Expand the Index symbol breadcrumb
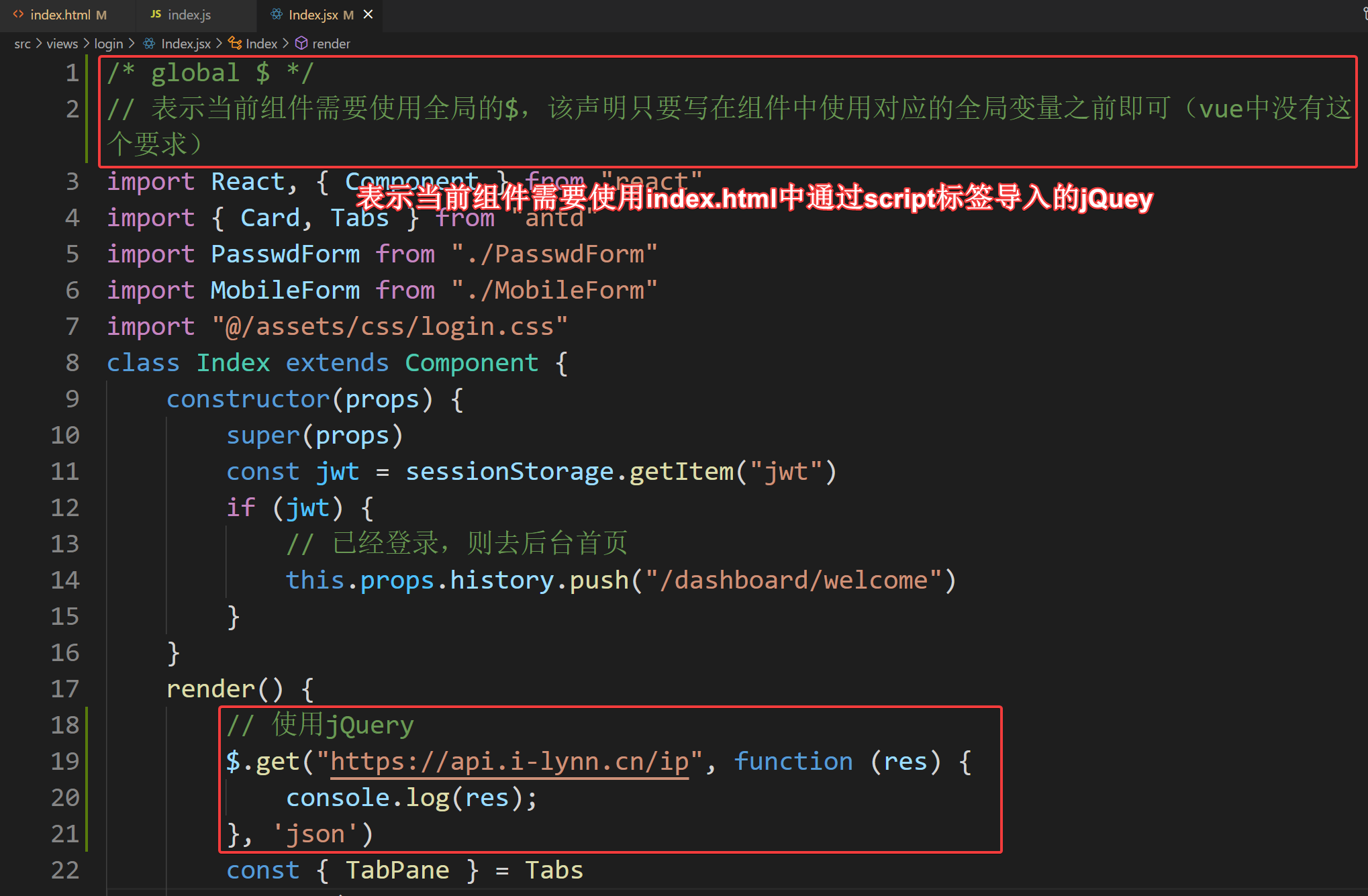 pos(262,43)
